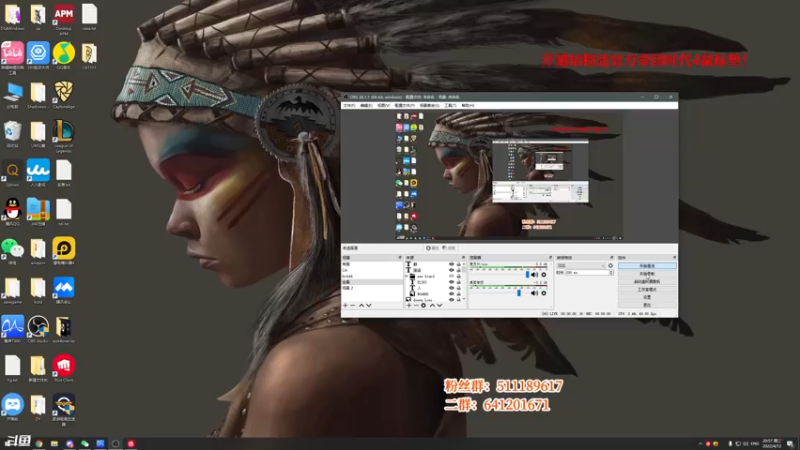Screen dimensions: 800x450
Task: Click the Start Recording button
Action: pos(647,274)
